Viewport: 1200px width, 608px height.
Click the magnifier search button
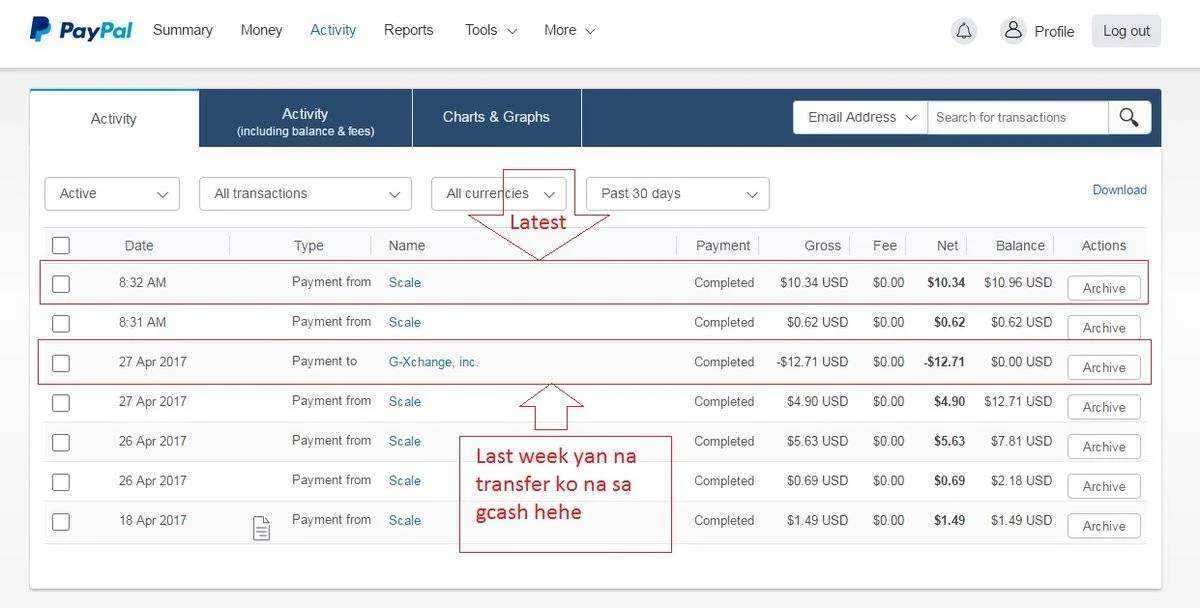[x=1129, y=117]
